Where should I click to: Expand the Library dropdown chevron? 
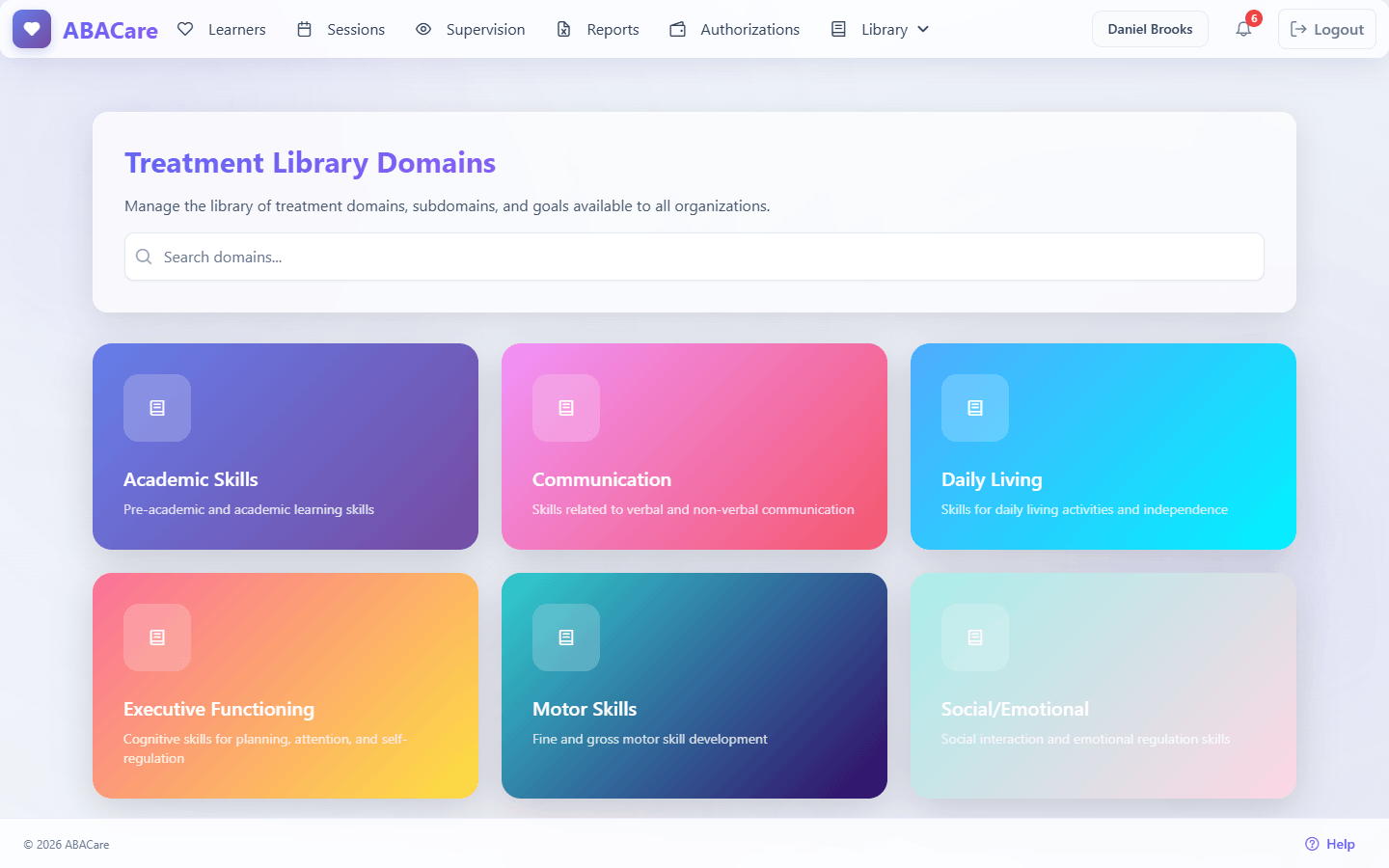pos(923,29)
